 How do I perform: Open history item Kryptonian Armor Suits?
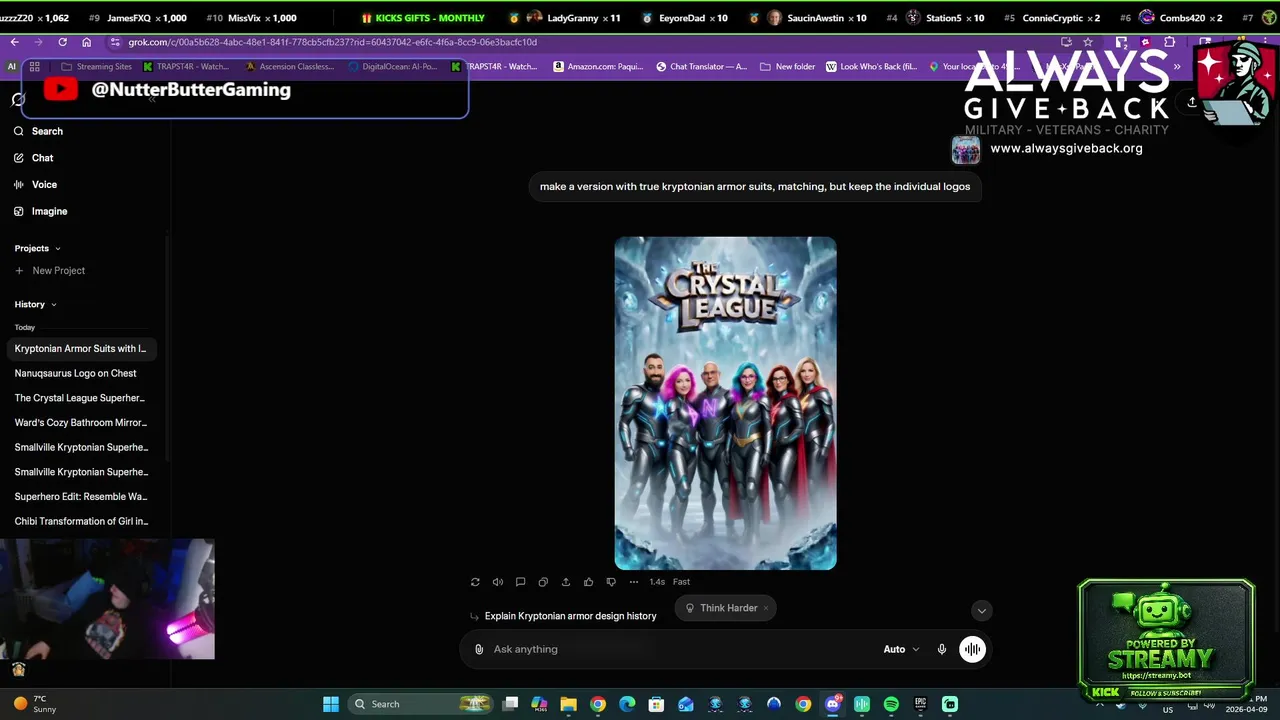pyautogui.click(x=80, y=349)
